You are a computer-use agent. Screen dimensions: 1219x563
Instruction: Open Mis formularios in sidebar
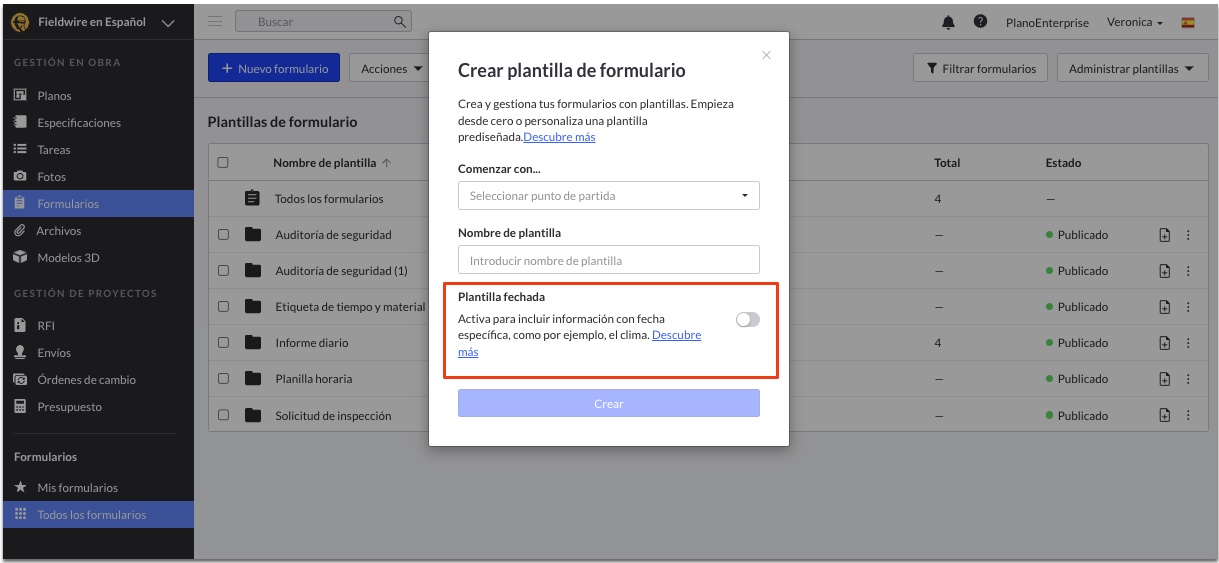pyautogui.click(x=77, y=488)
